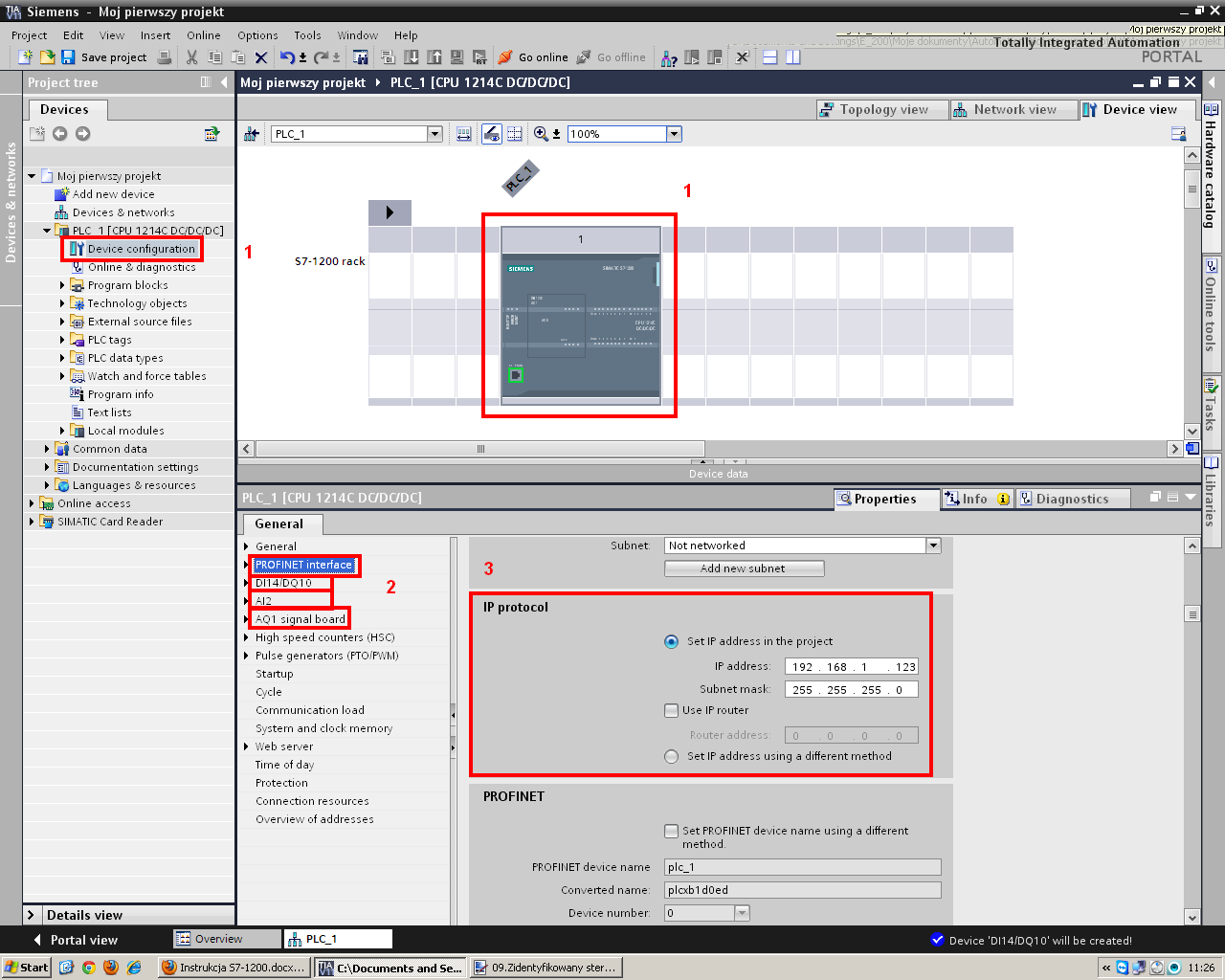
Task: Select 'Set IP address using a different method'
Action: pyautogui.click(x=671, y=756)
